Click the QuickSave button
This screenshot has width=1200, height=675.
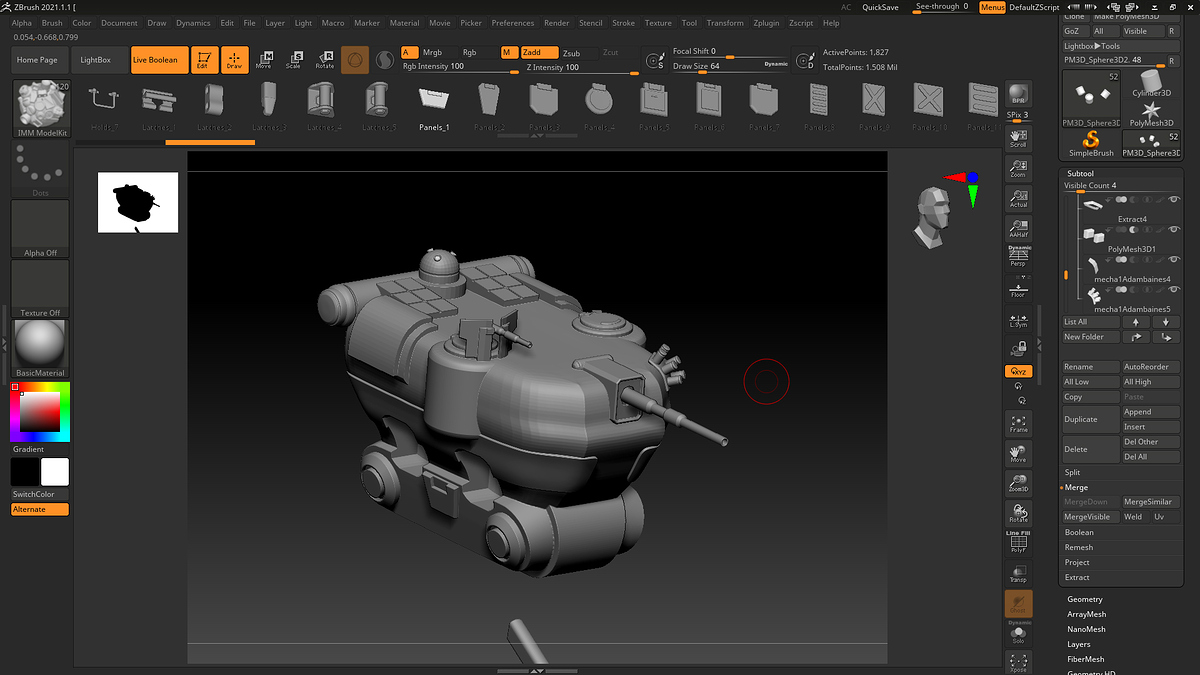(x=880, y=7)
